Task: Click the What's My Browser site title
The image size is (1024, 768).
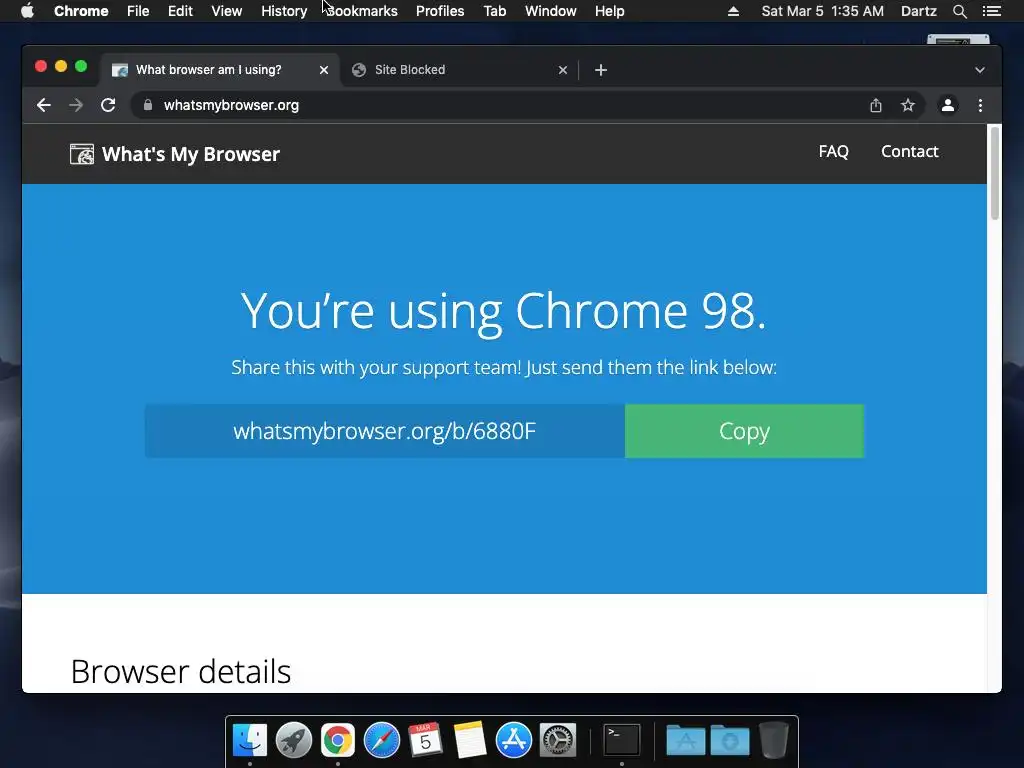Action: [191, 154]
